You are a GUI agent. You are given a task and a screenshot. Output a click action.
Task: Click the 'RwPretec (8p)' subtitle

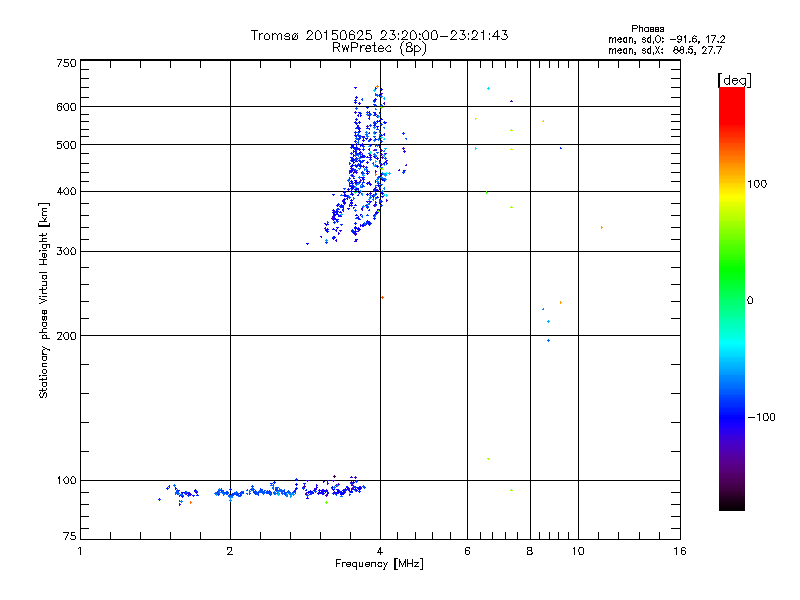point(379,48)
